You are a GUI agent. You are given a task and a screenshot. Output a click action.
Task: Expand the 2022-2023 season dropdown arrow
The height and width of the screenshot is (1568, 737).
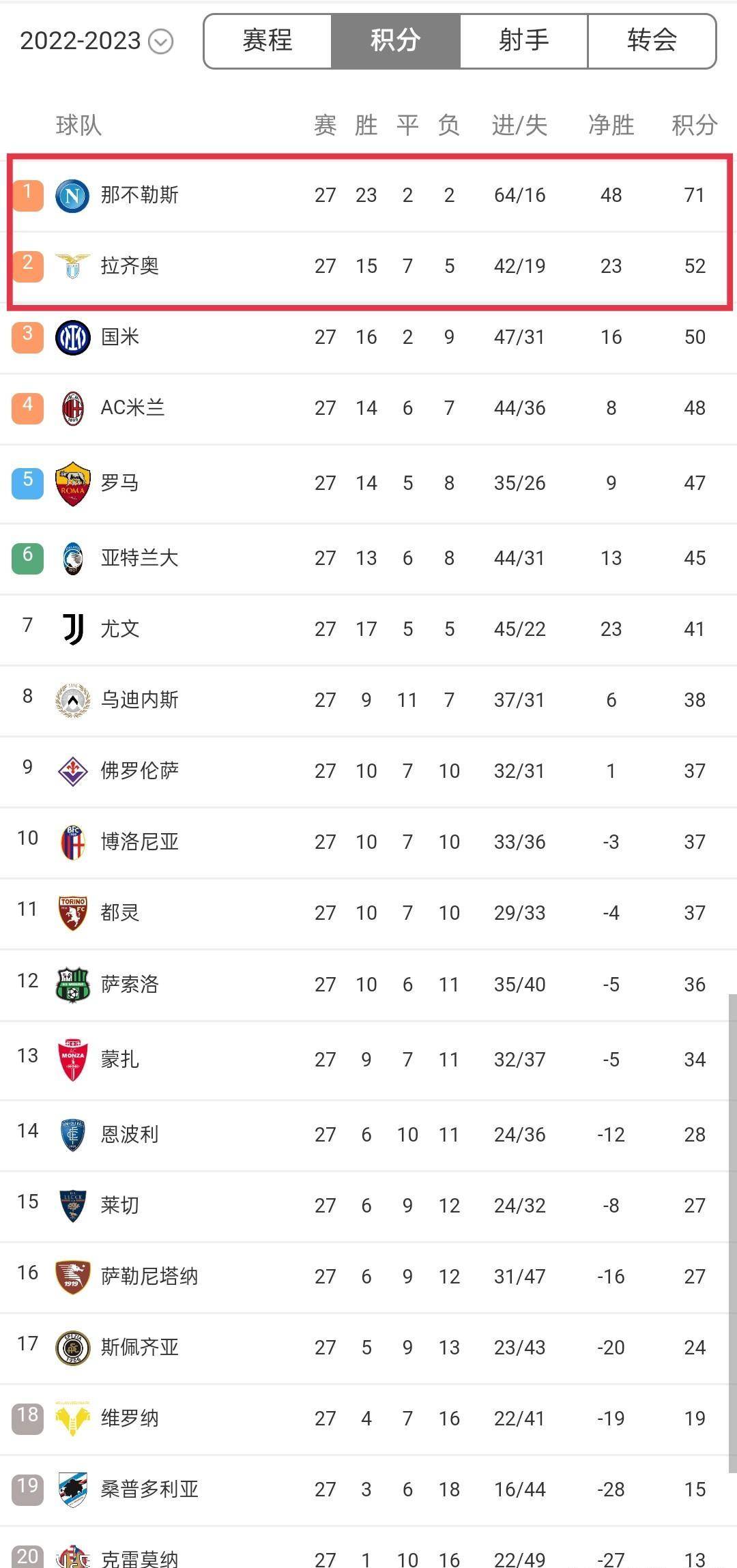click(x=161, y=42)
